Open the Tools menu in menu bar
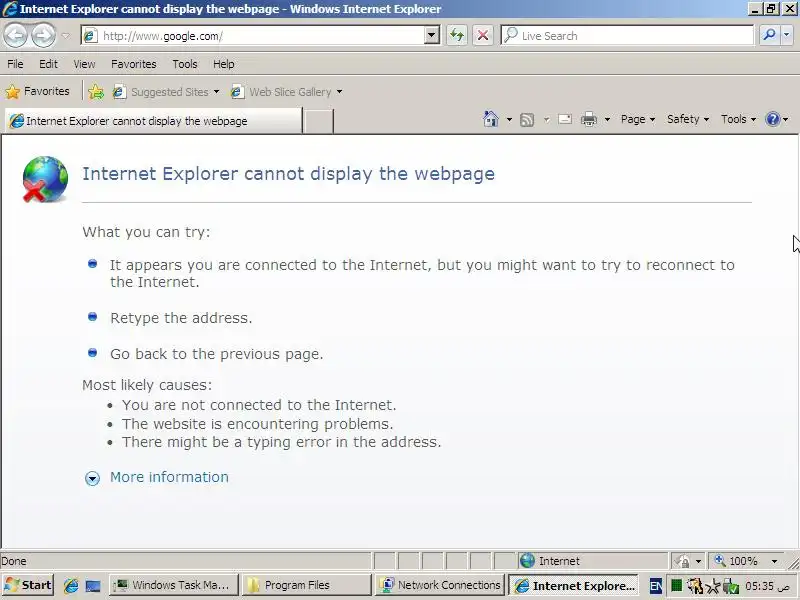 tap(185, 64)
